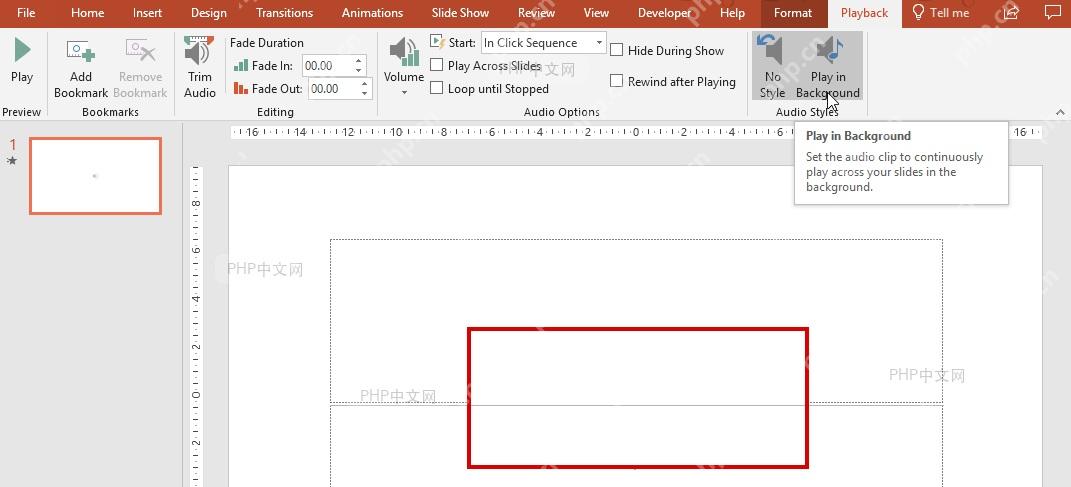Set audio to Play in Background
The width and height of the screenshot is (1071, 487).
(828, 68)
